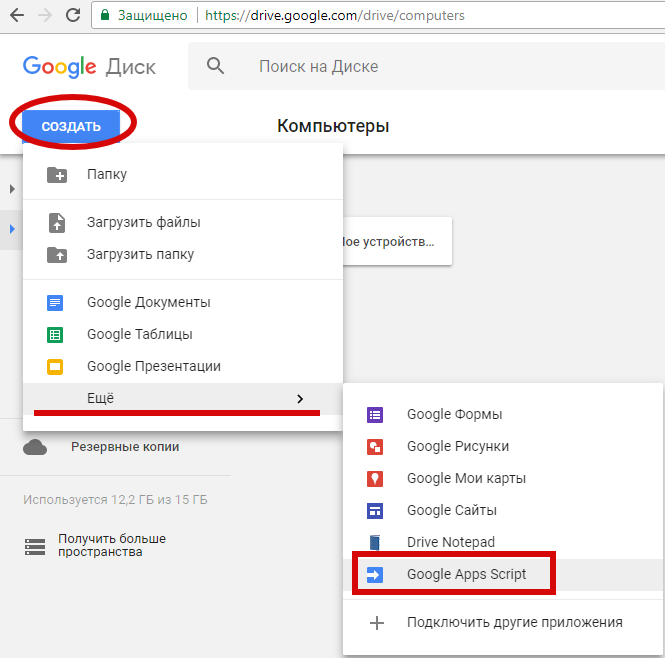Click the Google Sites icon
The width and height of the screenshot is (665, 658).
point(375,510)
